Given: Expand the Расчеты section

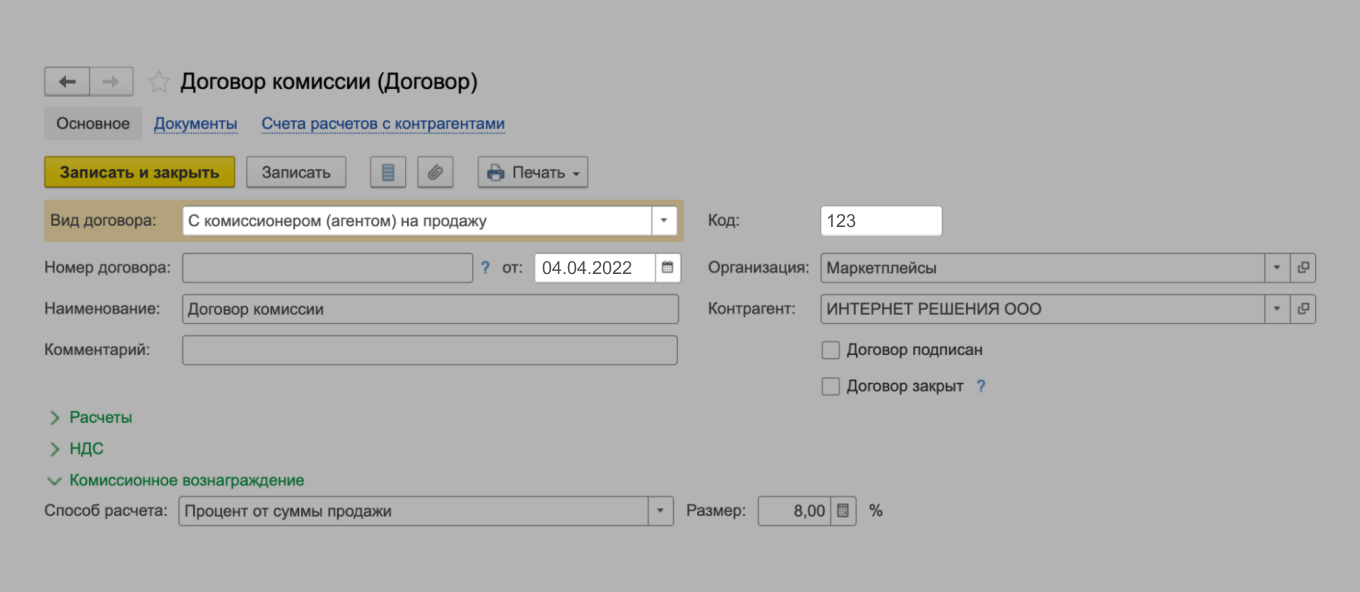Looking at the screenshot, I should pos(100,417).
